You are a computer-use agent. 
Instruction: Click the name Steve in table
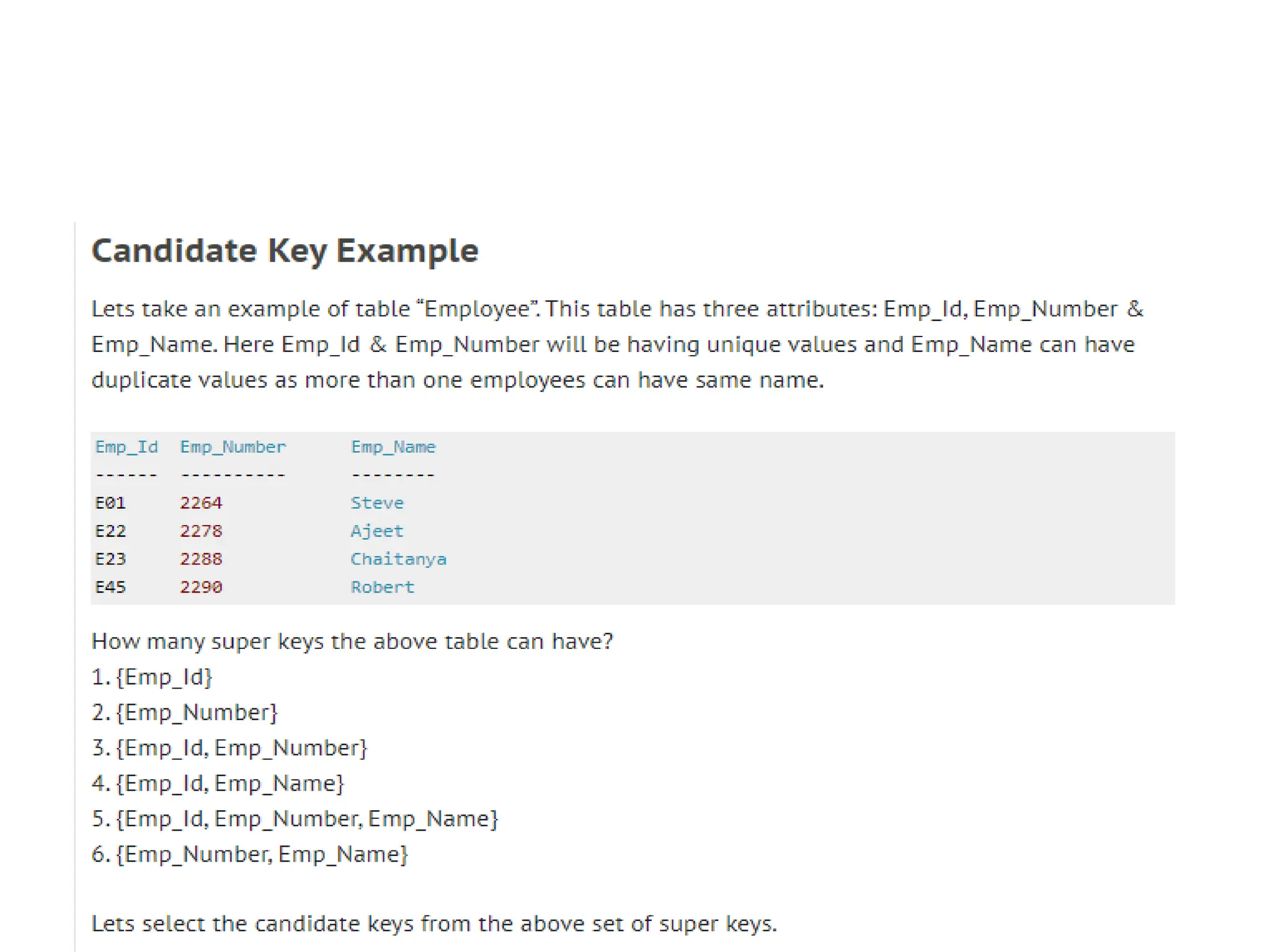pyautogui.click(x=377, y=503)
